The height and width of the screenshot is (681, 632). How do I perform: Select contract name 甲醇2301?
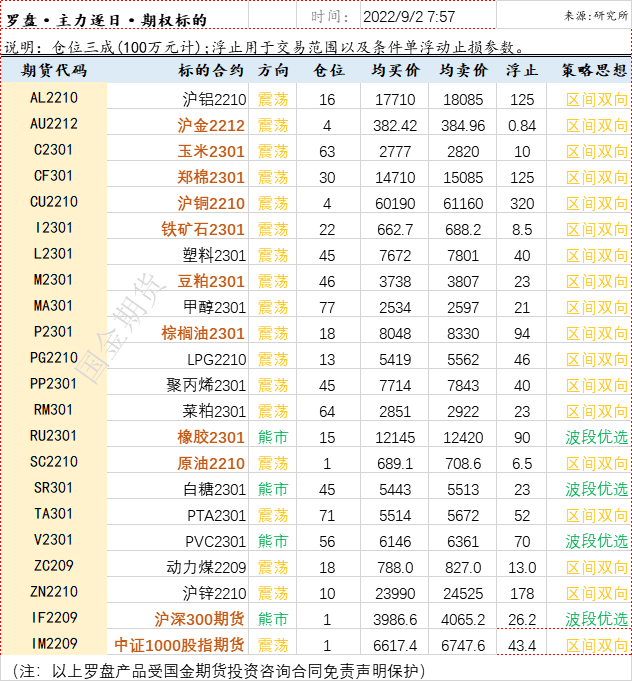[215, 308]
